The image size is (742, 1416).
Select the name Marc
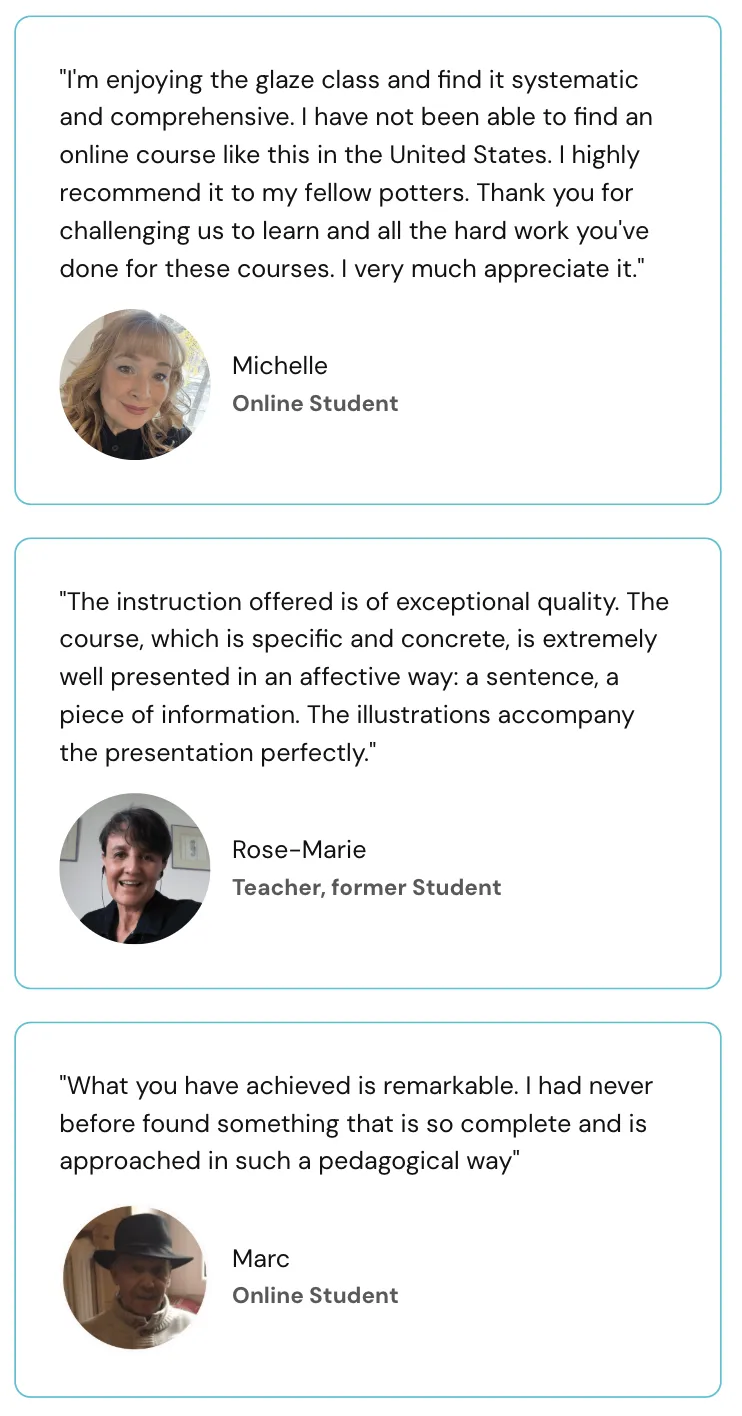coord(260,1258)
